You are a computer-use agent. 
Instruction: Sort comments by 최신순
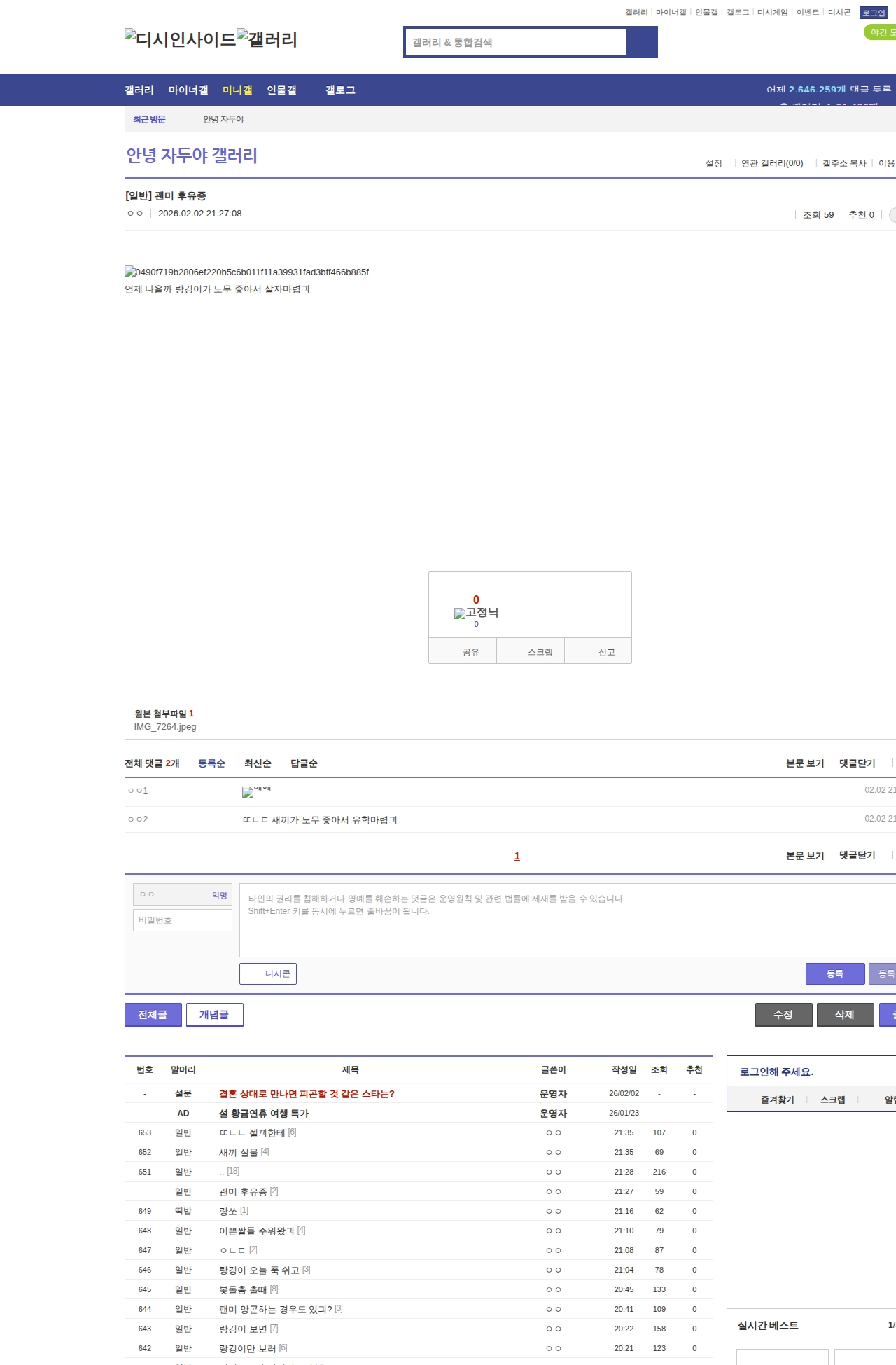(258, 763)
